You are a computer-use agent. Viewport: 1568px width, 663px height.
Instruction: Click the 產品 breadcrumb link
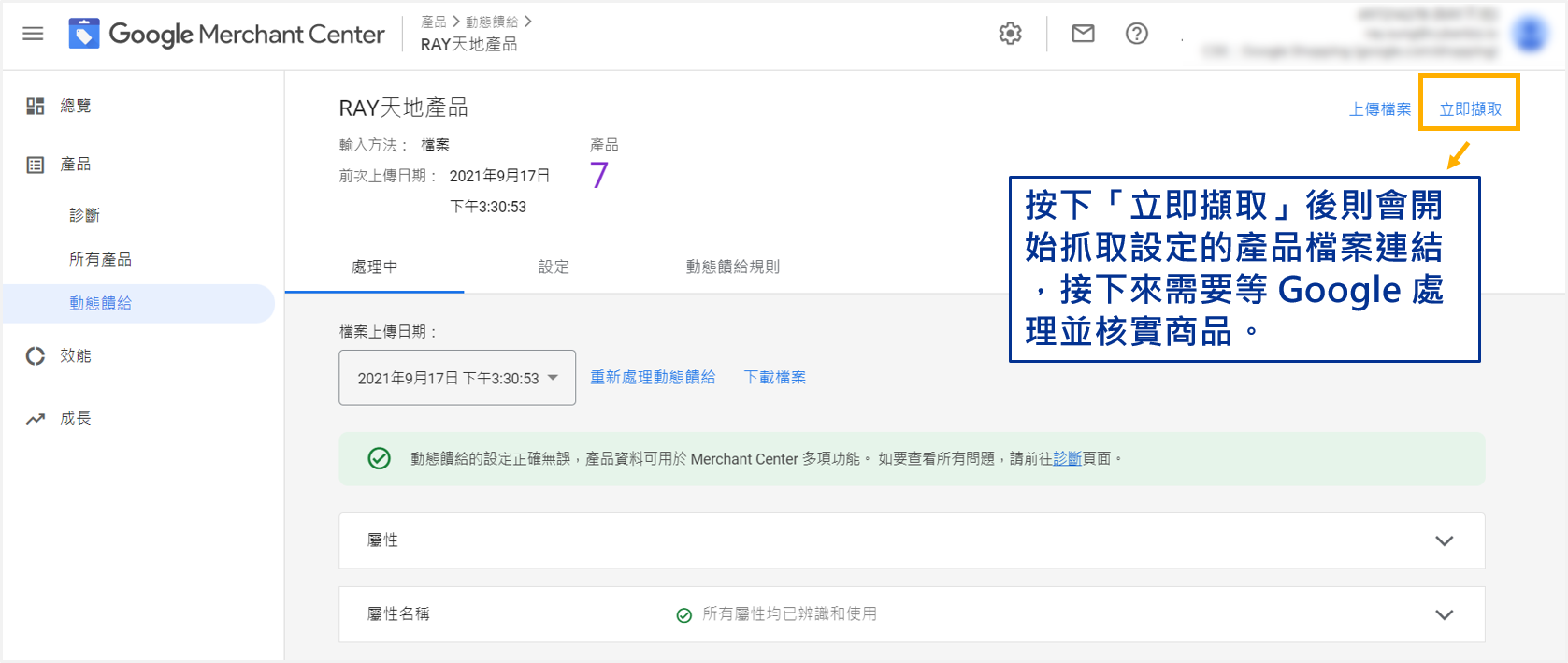pos(433,22)
